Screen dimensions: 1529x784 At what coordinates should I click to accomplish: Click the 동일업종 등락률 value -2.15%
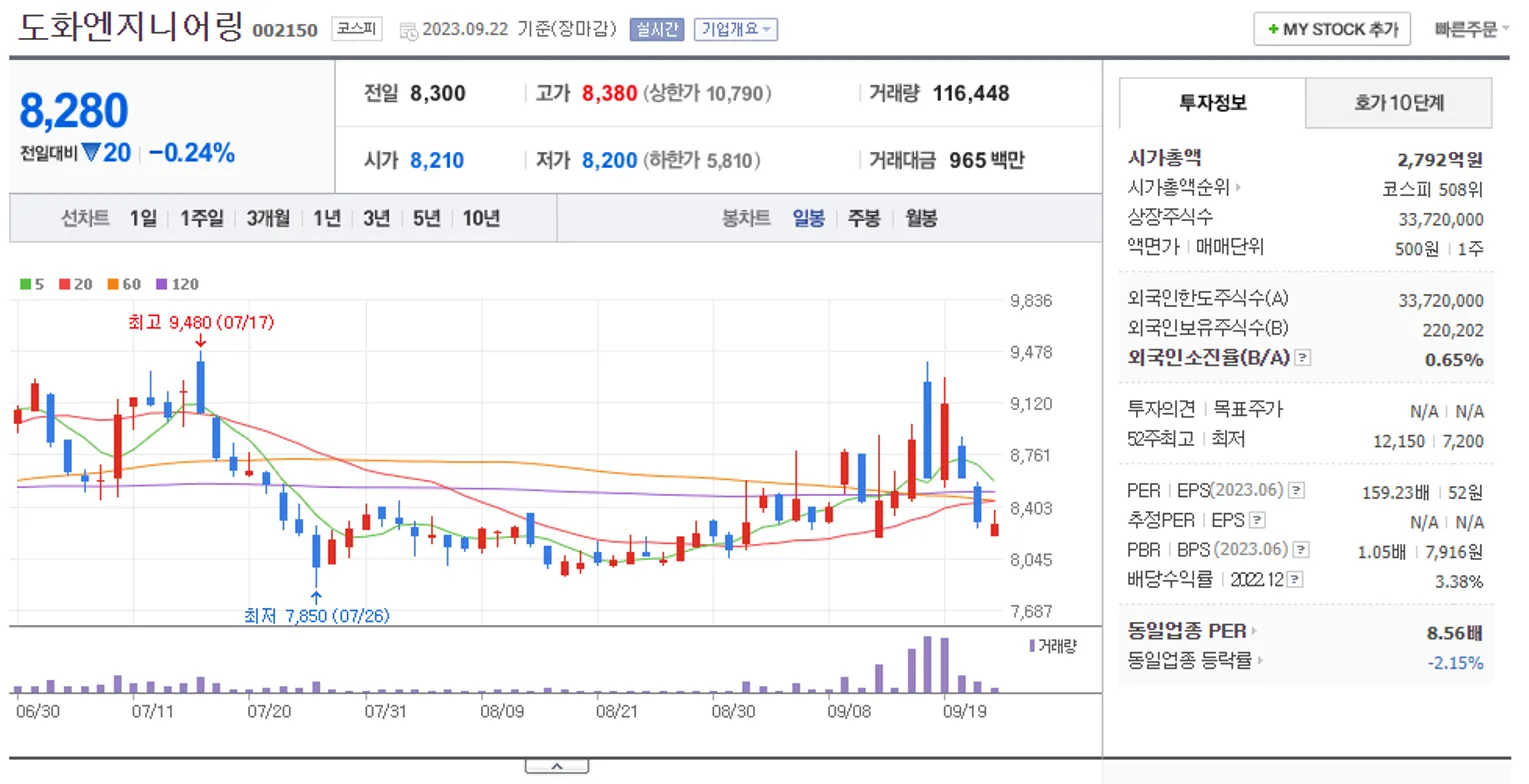click(x=1456, y=662)
